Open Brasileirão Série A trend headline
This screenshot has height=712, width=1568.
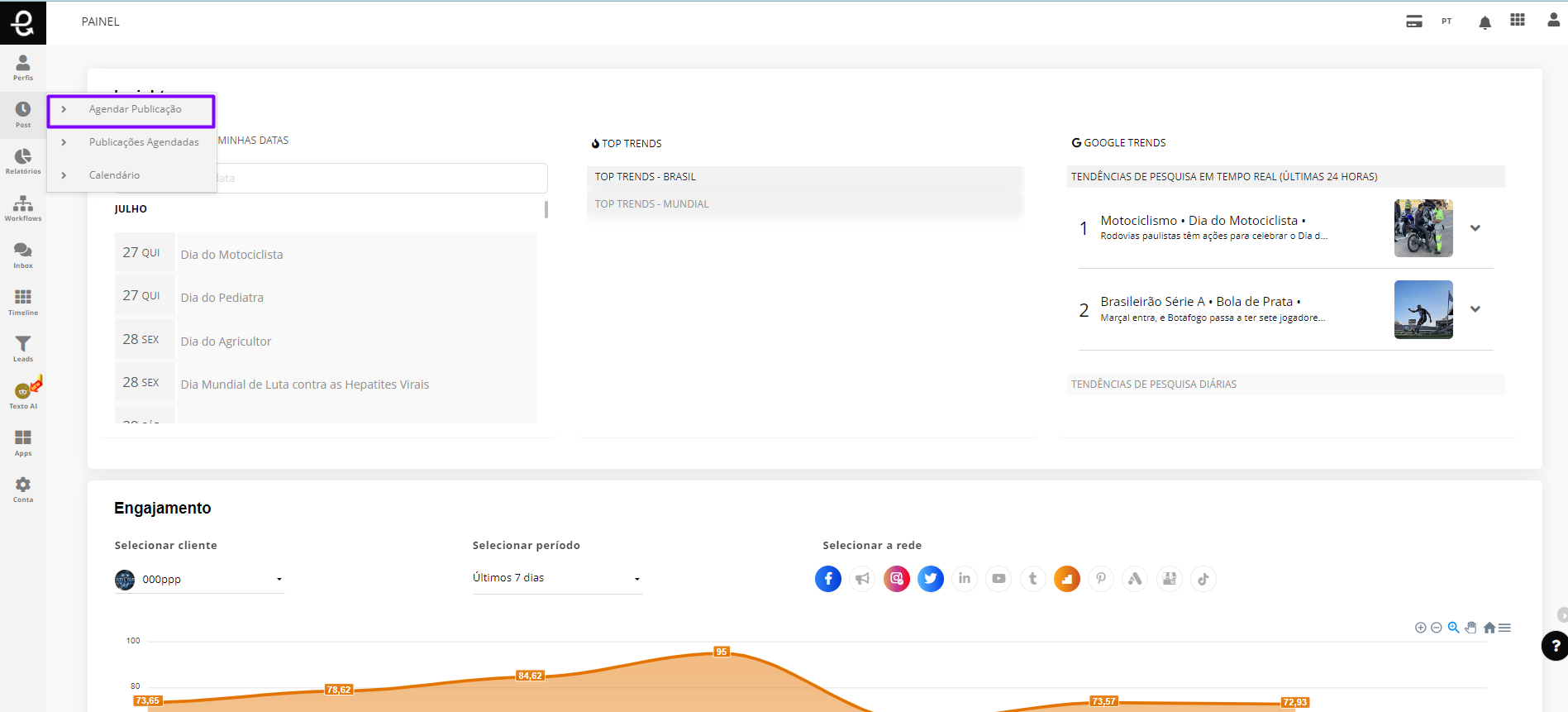1200,302
